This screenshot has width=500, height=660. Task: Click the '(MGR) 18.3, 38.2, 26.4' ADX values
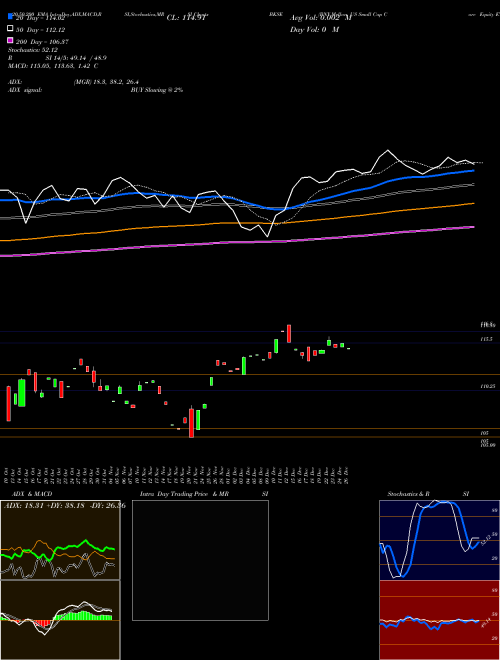pos(106,82)
